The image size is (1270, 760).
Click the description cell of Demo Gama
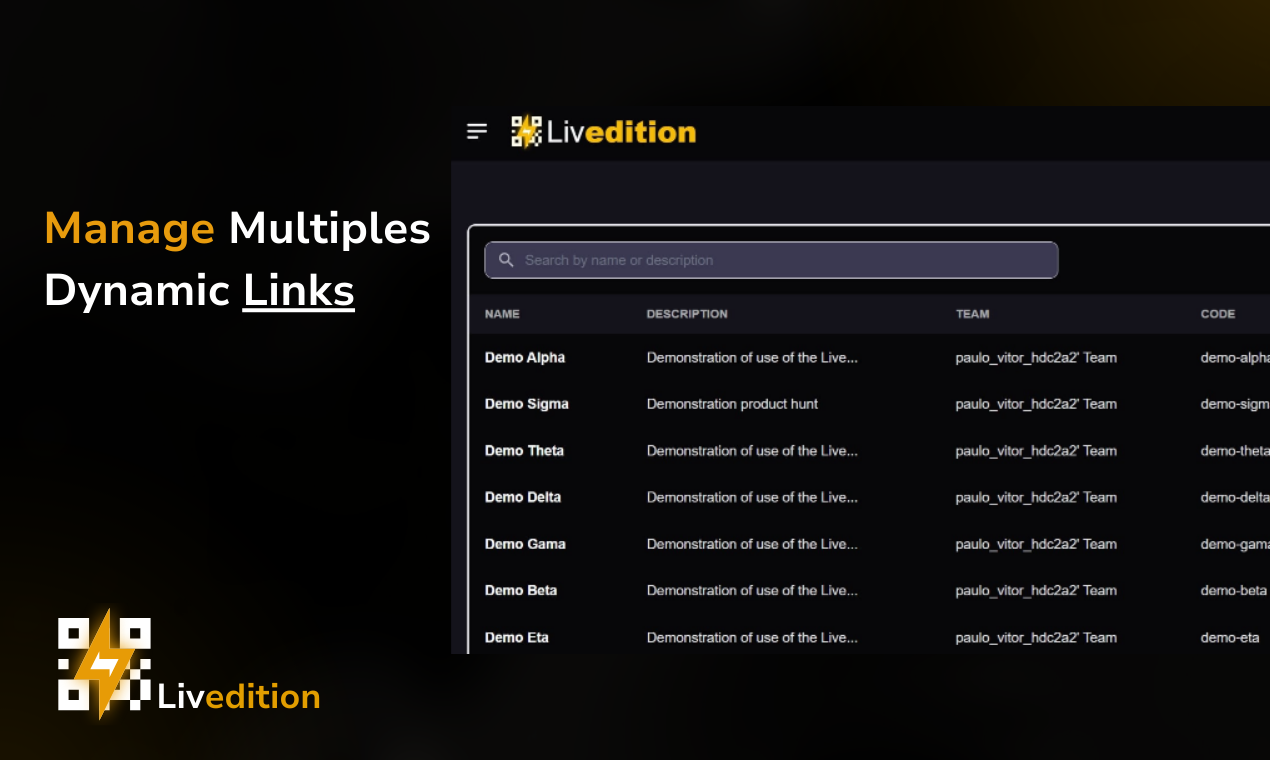click(x=752, y=544)
